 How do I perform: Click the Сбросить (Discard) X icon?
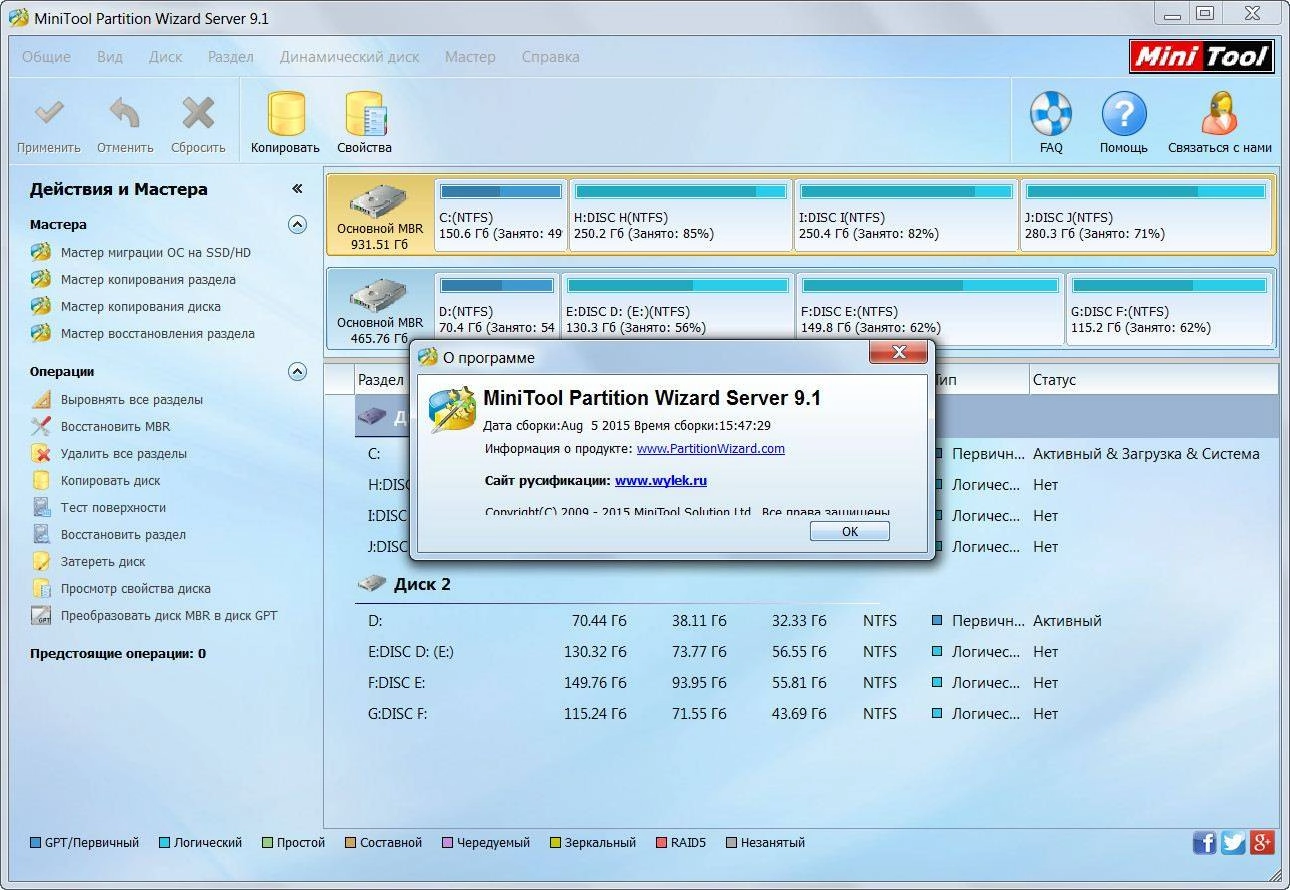point(198,113)
